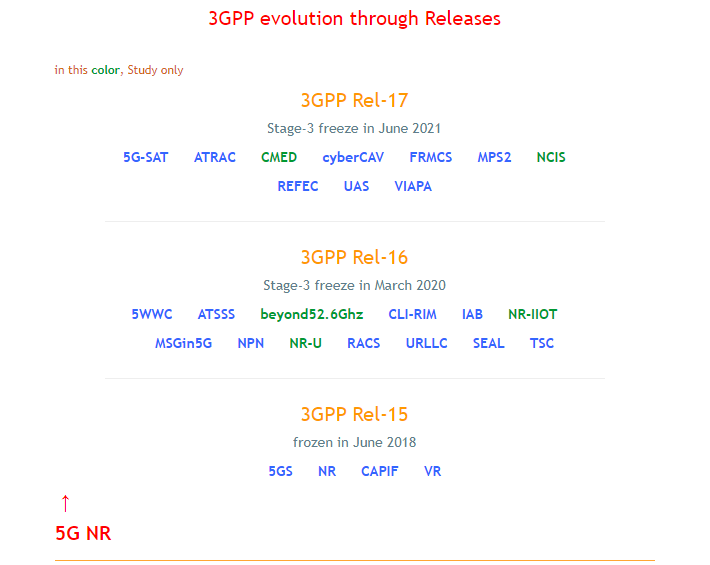This screenshot has width=710, height=565.
Task: Click the 3GPP Rel-17 heading
Action: coord(354,100)
